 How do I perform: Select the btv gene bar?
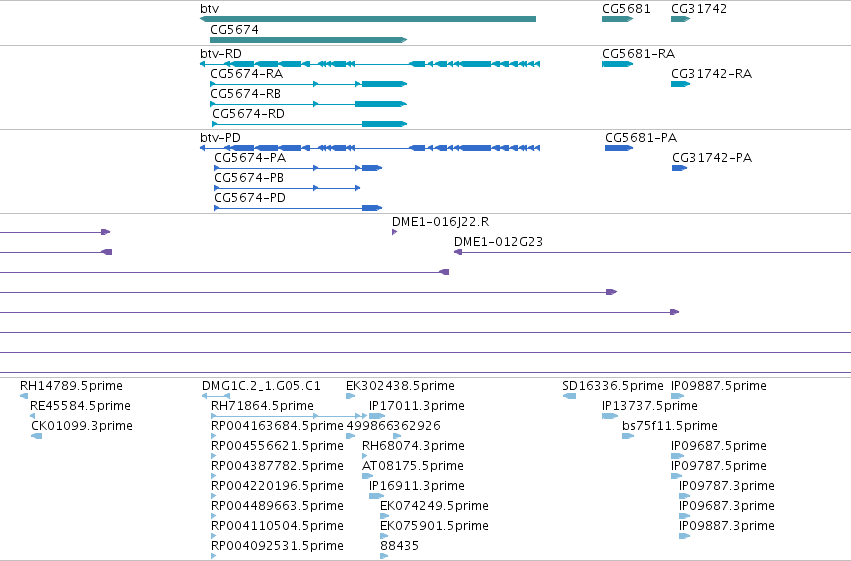point(368,19)
